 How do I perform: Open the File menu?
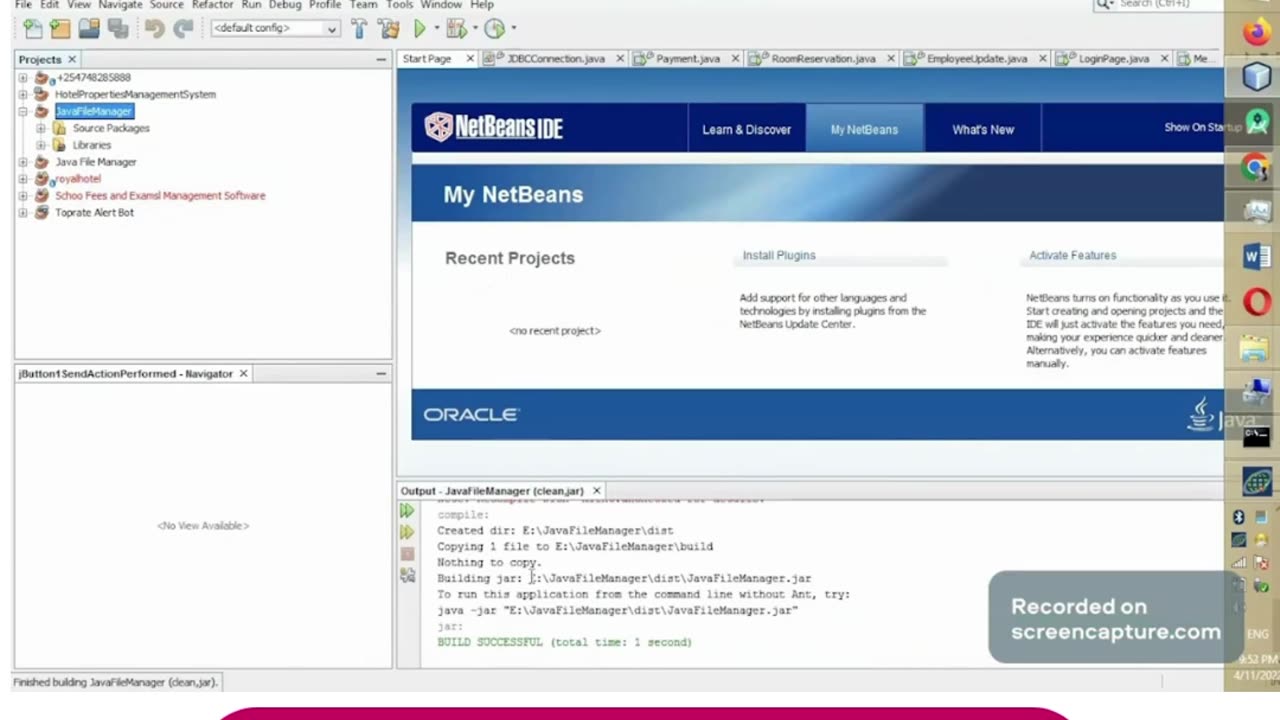[x=23, y=5]
